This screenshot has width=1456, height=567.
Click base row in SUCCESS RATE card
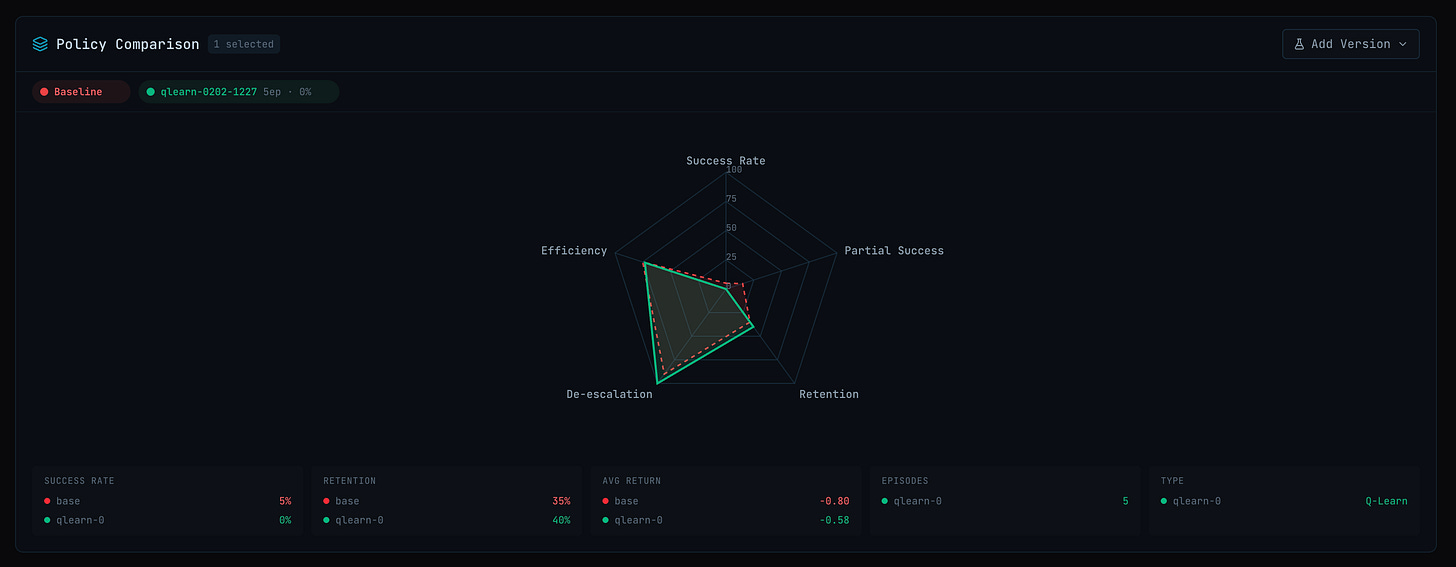pos(167,501)
